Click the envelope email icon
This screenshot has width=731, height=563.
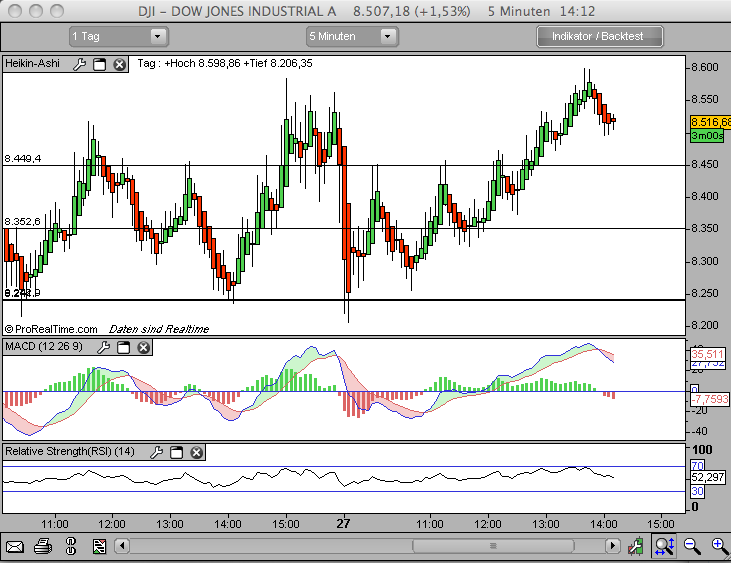pos(14,546)
